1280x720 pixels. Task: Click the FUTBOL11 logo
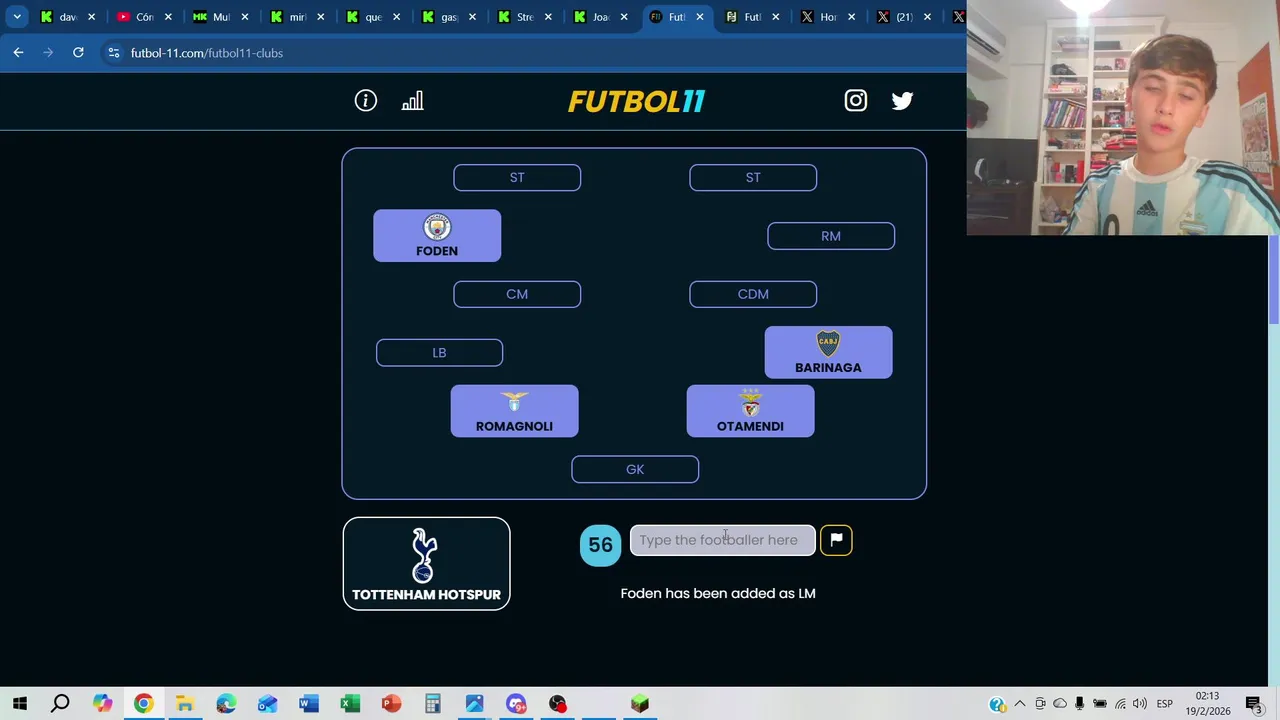tap(636, 101)
